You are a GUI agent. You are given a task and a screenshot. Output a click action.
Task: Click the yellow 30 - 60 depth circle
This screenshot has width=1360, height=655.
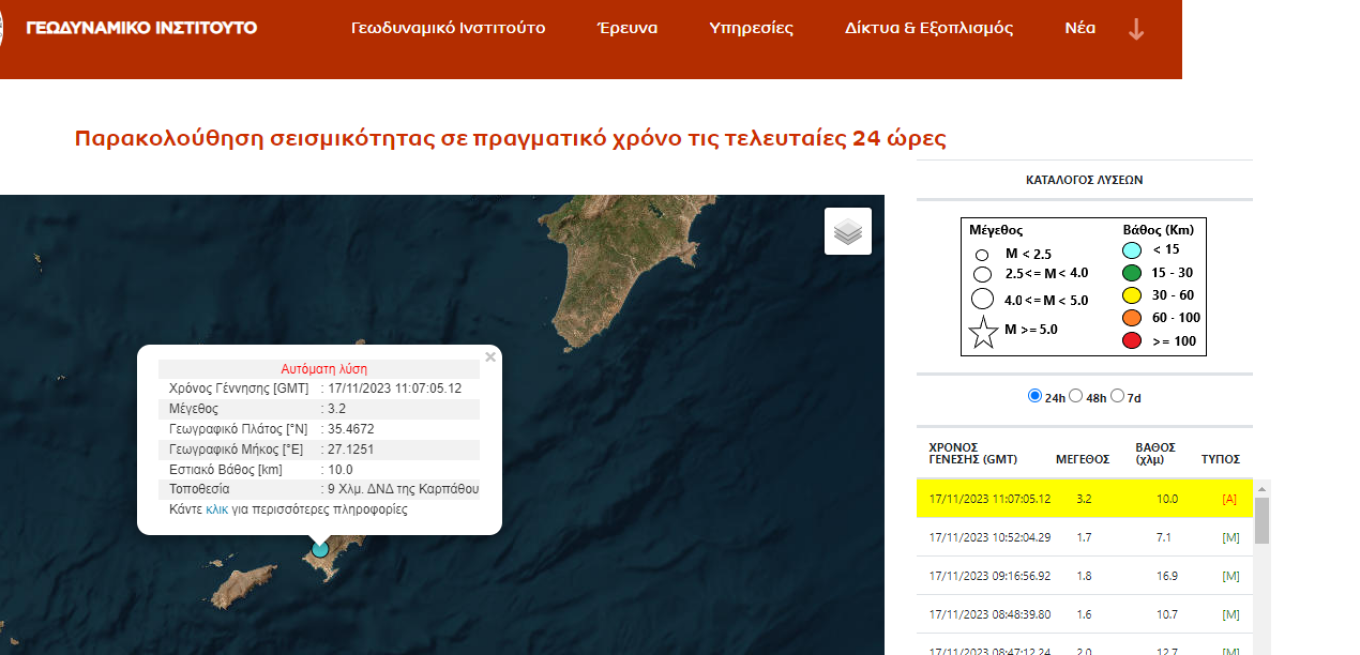pyautogui.click(x=1132, y=296)
